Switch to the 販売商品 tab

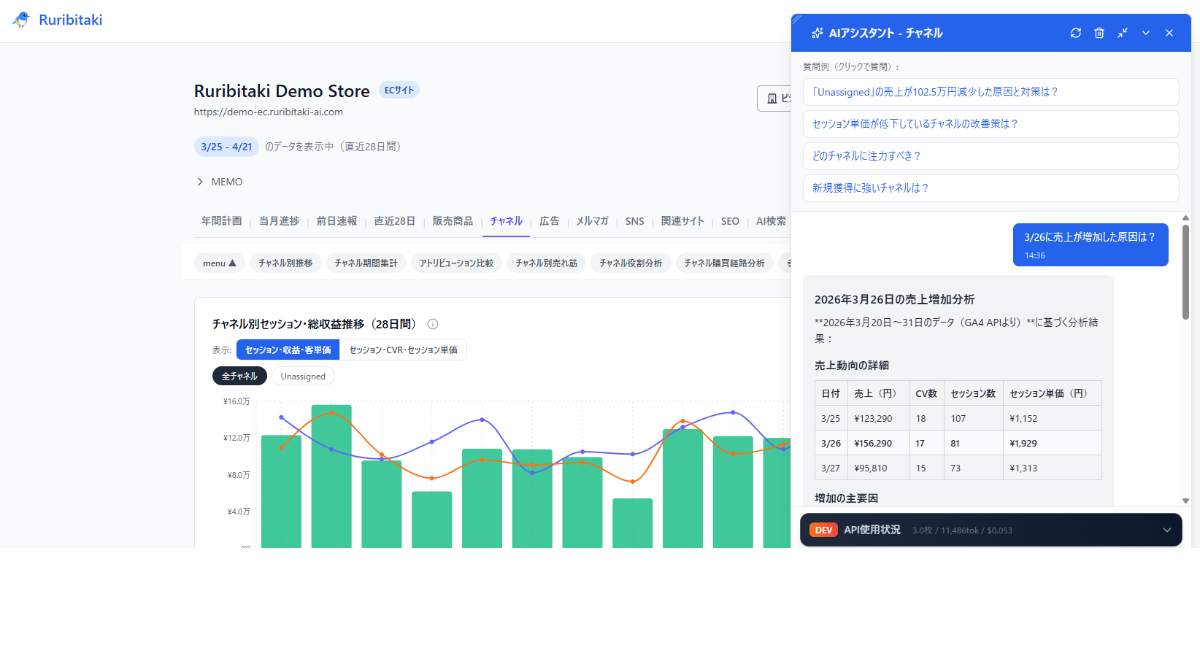[x=452, y=221]
